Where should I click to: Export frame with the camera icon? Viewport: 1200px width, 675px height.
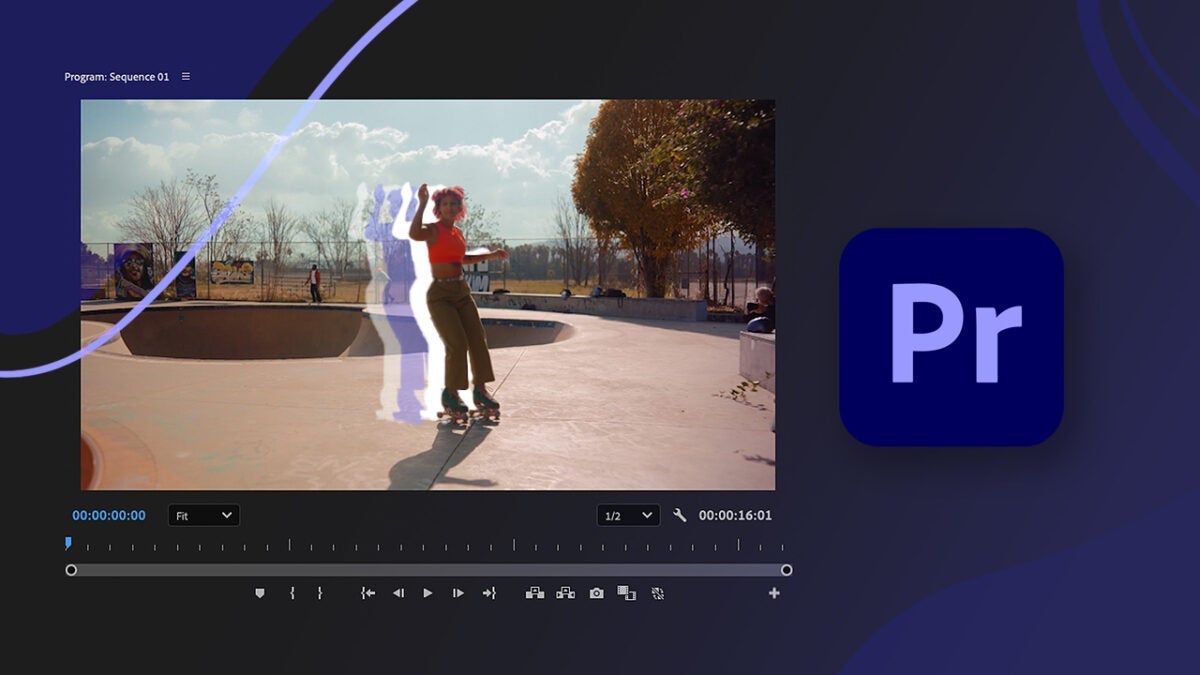pyautogui.click(x=597, y=593)
